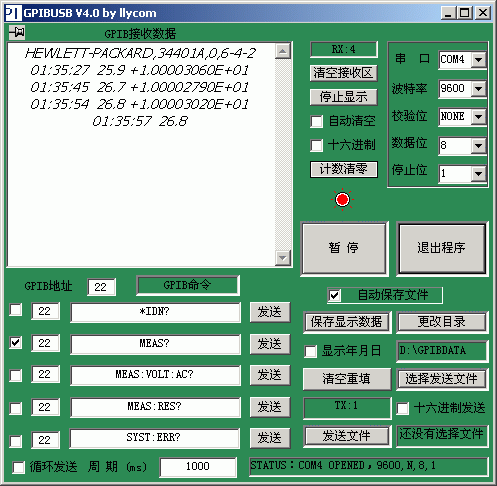Click the period 1000 ms input field
This screenshot has height=486, width=497.
click(198, 467)
